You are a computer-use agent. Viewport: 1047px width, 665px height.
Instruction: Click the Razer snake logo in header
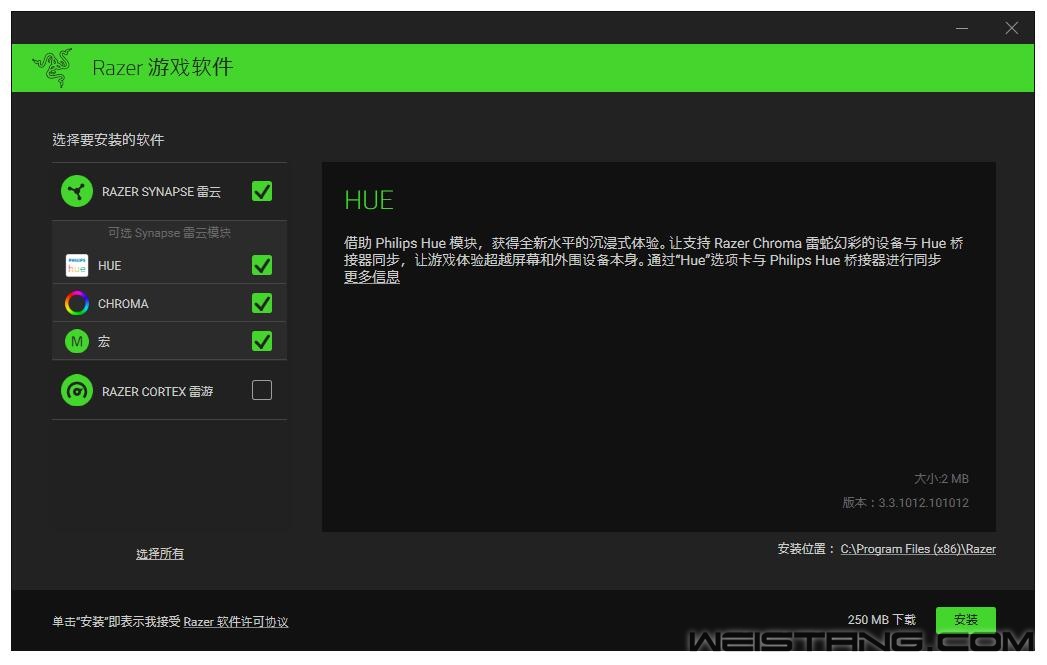click(x=52, y=67)
